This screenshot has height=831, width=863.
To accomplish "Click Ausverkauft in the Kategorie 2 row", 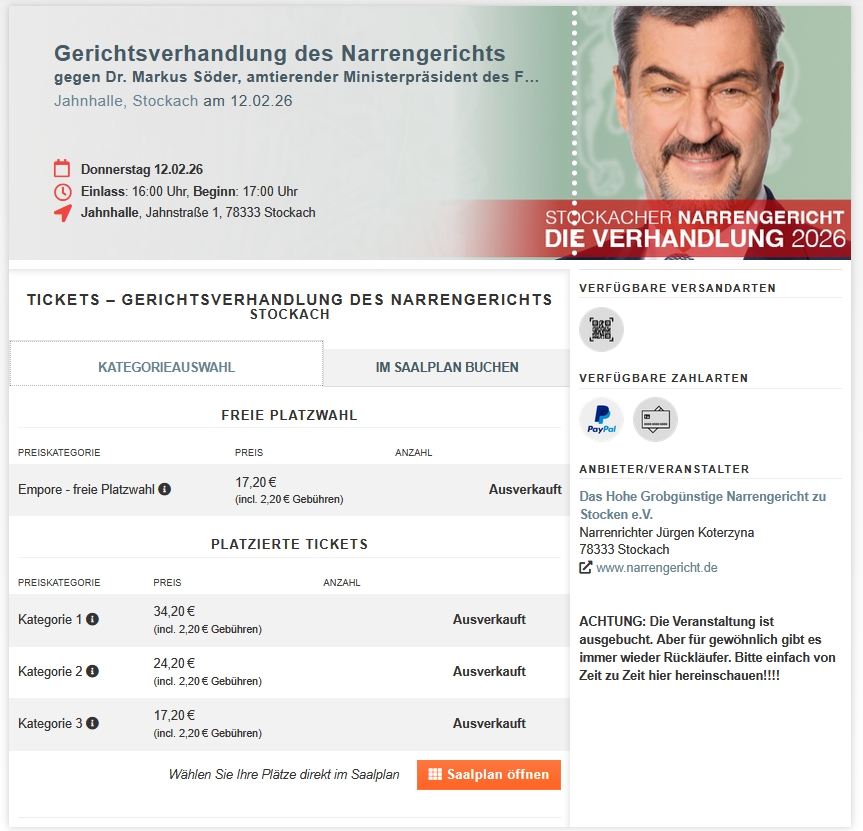I will (x=489, y=672).
